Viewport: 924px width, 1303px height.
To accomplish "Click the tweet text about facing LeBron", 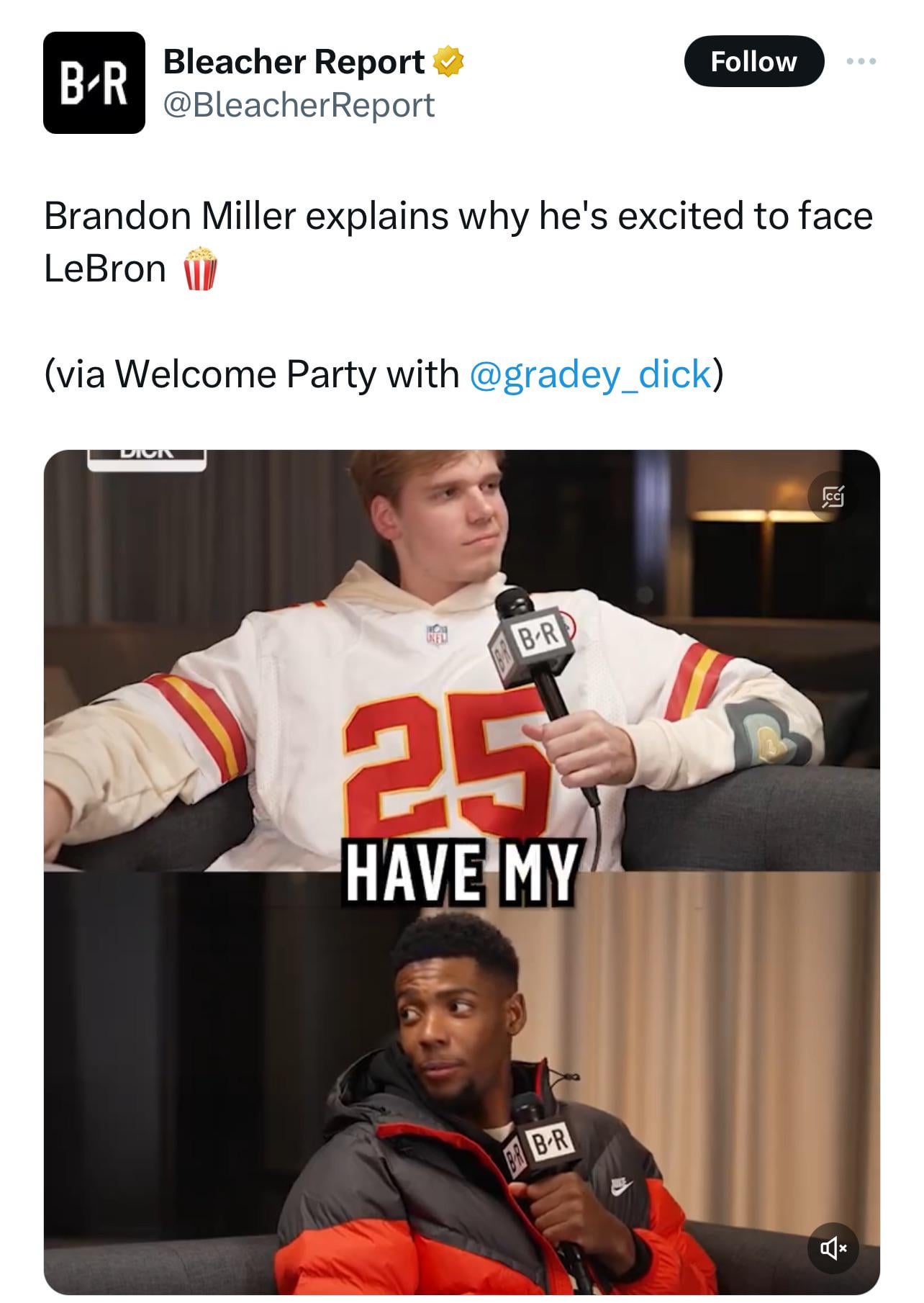I will pos(458,242).
